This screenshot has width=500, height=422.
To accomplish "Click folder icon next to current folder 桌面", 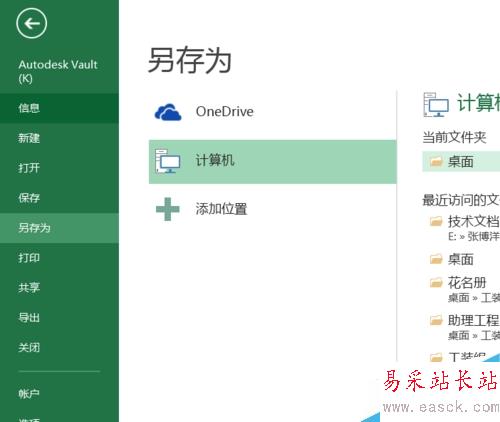I will click(x=436, y=162).
